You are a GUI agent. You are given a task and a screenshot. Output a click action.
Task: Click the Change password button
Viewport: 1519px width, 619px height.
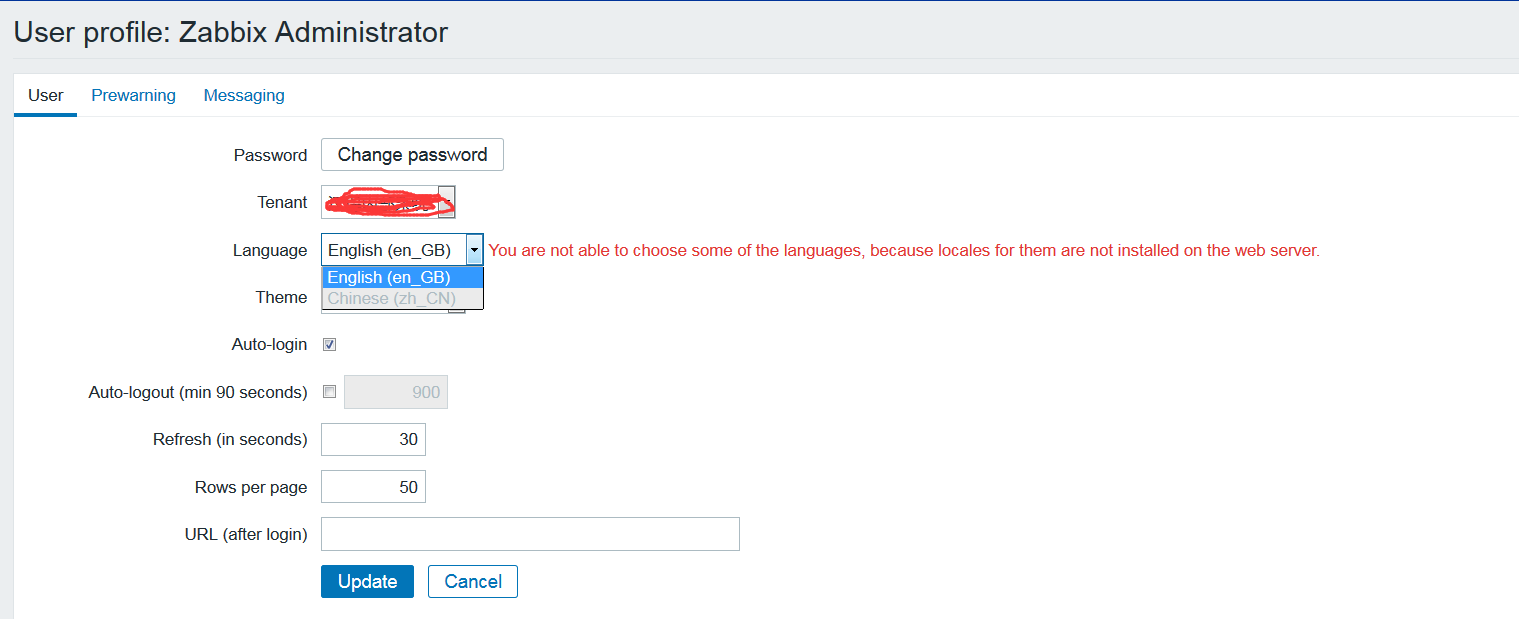(412, 155)
